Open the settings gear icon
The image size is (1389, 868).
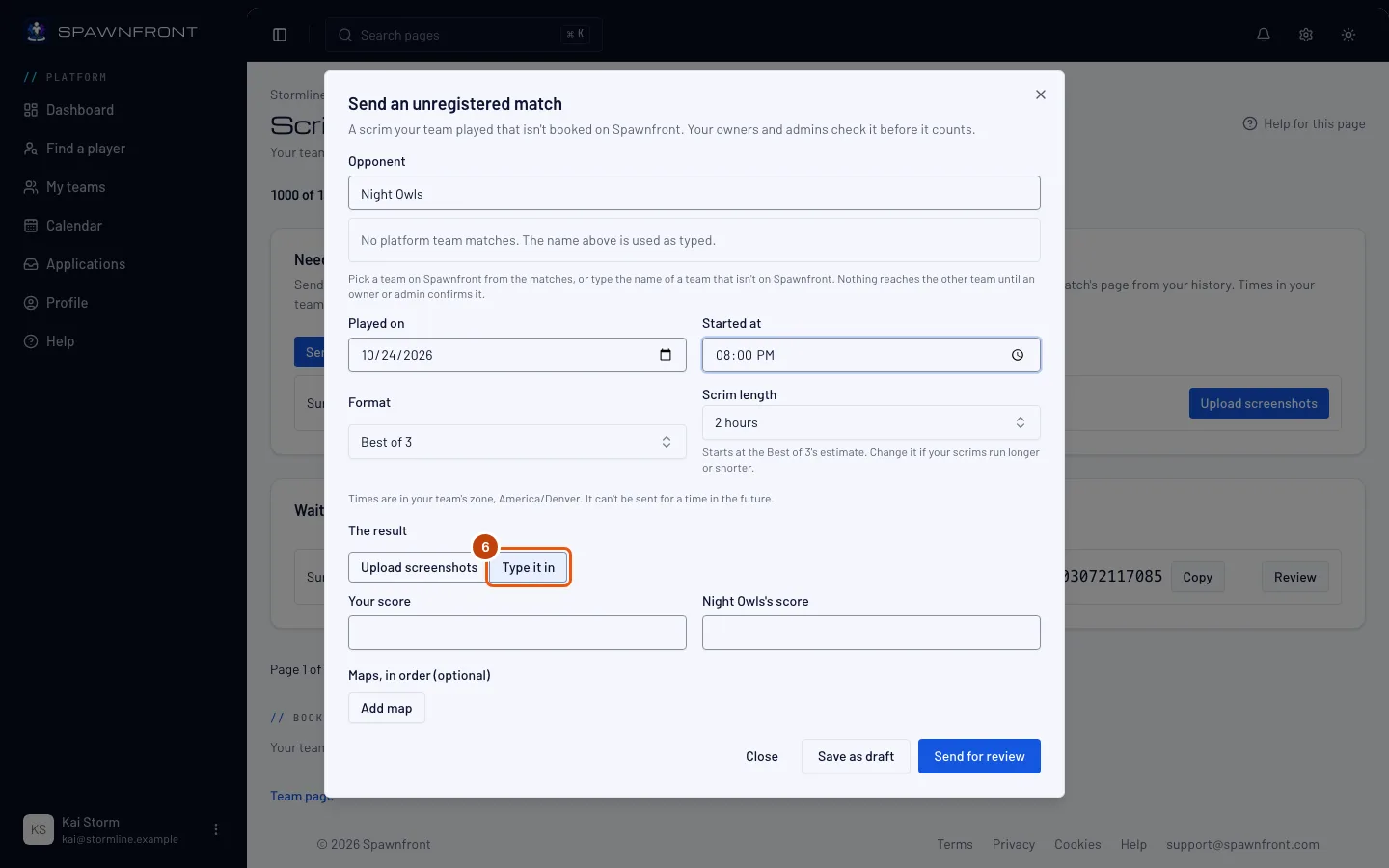[1306, 35]
